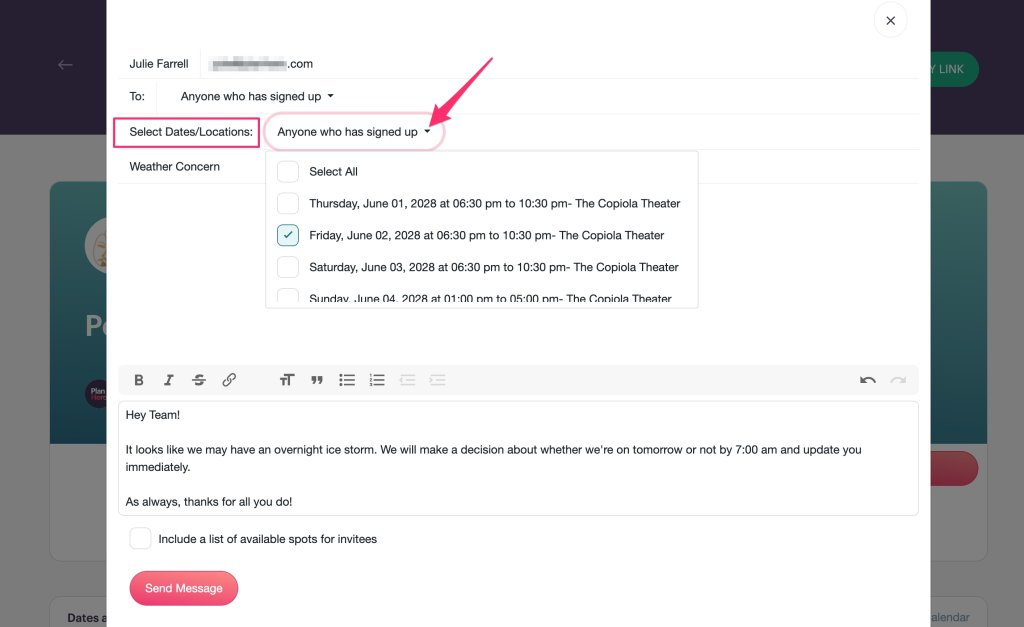The image size is (1024, 627).
Task: Close the message dialog with the X
Action: pyautogui.click(x=890, y=21)
